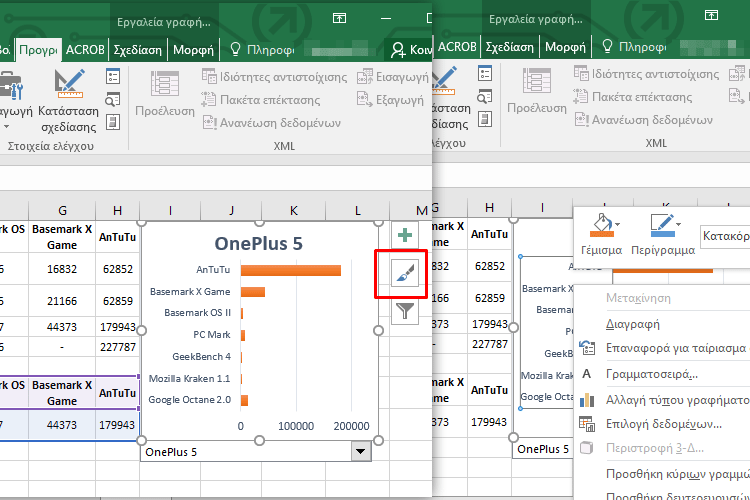The width and height of the screenshot is (750, 500).
Task: Click Προέλευση XML button in left window
Action: point(165,94)
